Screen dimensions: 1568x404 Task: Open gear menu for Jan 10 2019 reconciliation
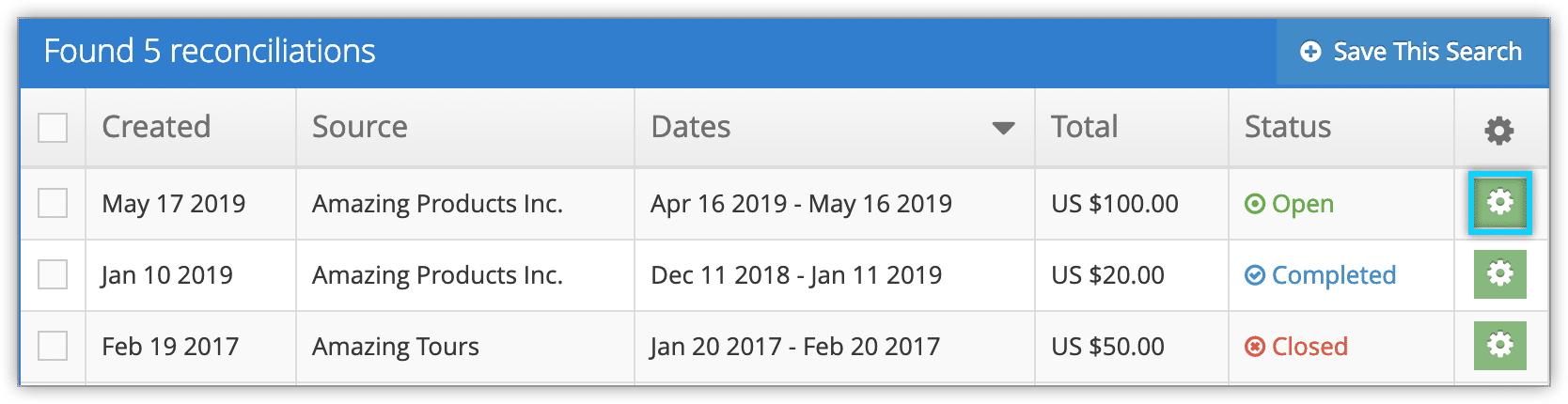pyautogui.click(x=1499, y=274)
